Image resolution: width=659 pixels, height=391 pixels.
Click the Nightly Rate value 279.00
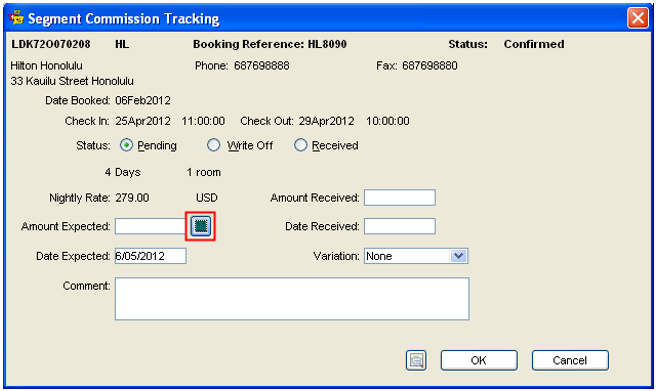point(132,198)
